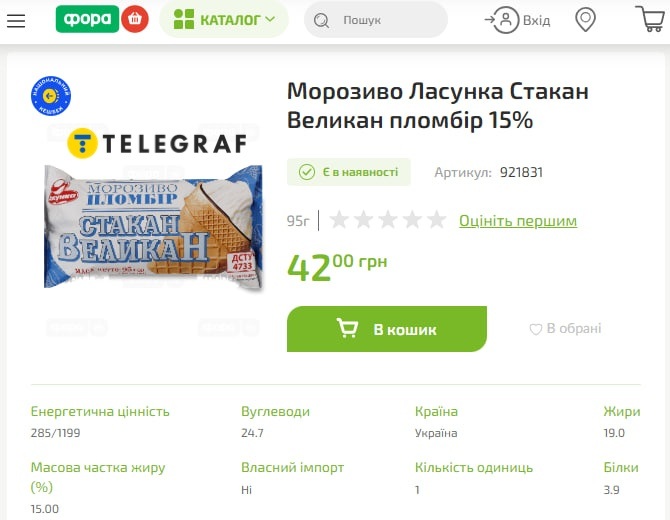Viewport: 670px width, 520px height.
Task: Click the Вхід login text
Action: pos(536,21)
